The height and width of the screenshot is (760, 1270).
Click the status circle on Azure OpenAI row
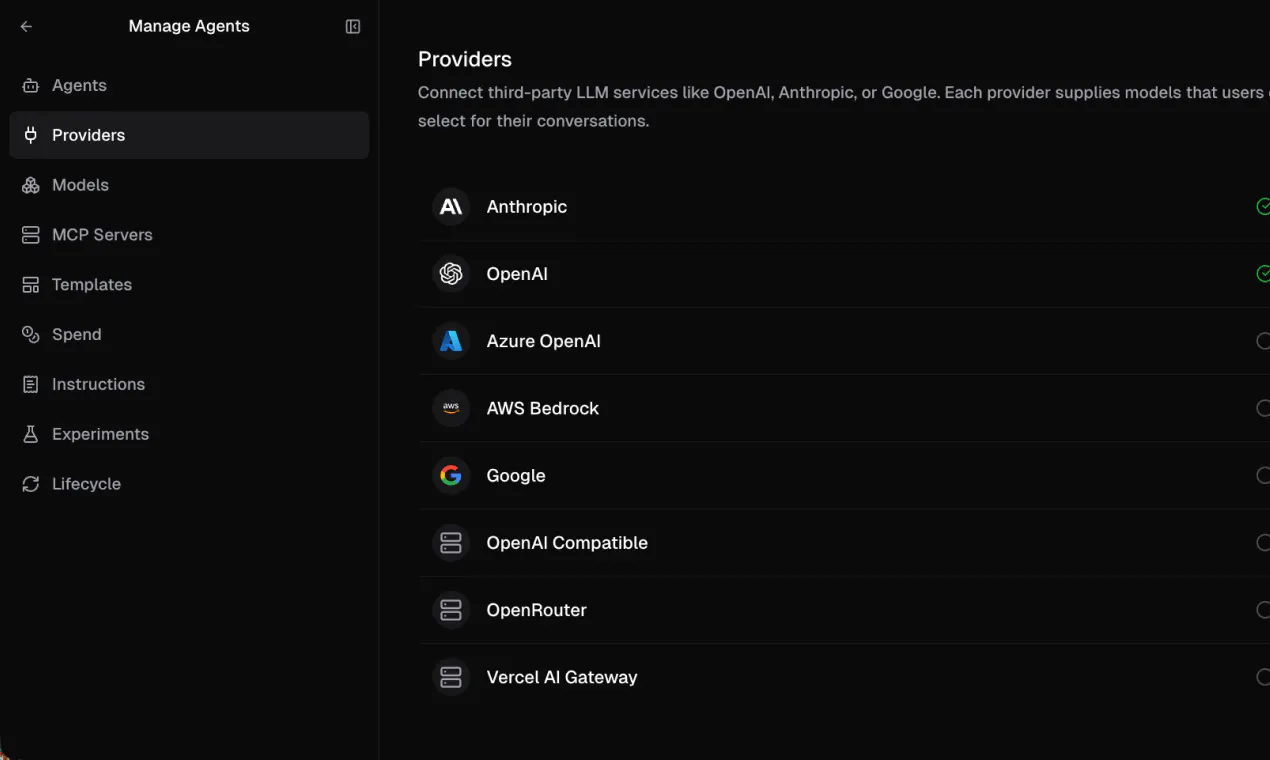point(1263,341)
